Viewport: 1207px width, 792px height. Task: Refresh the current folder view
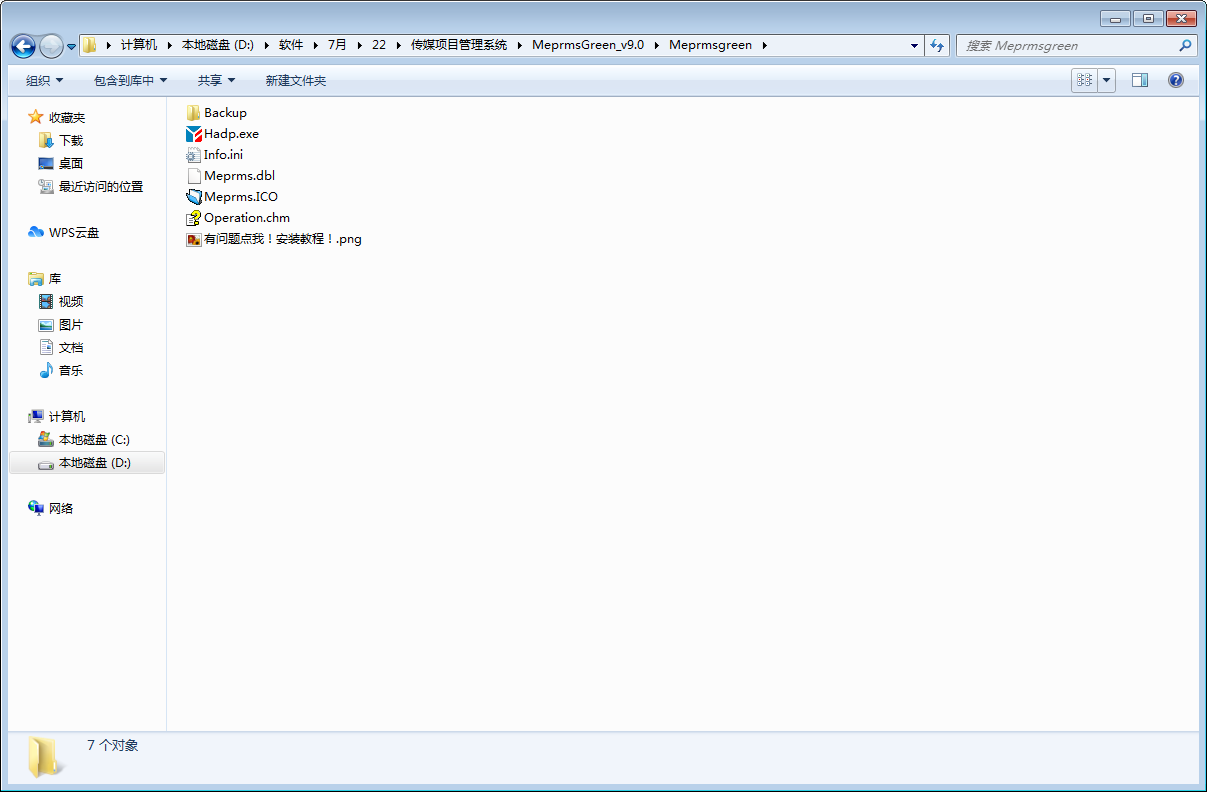(937, 45)
